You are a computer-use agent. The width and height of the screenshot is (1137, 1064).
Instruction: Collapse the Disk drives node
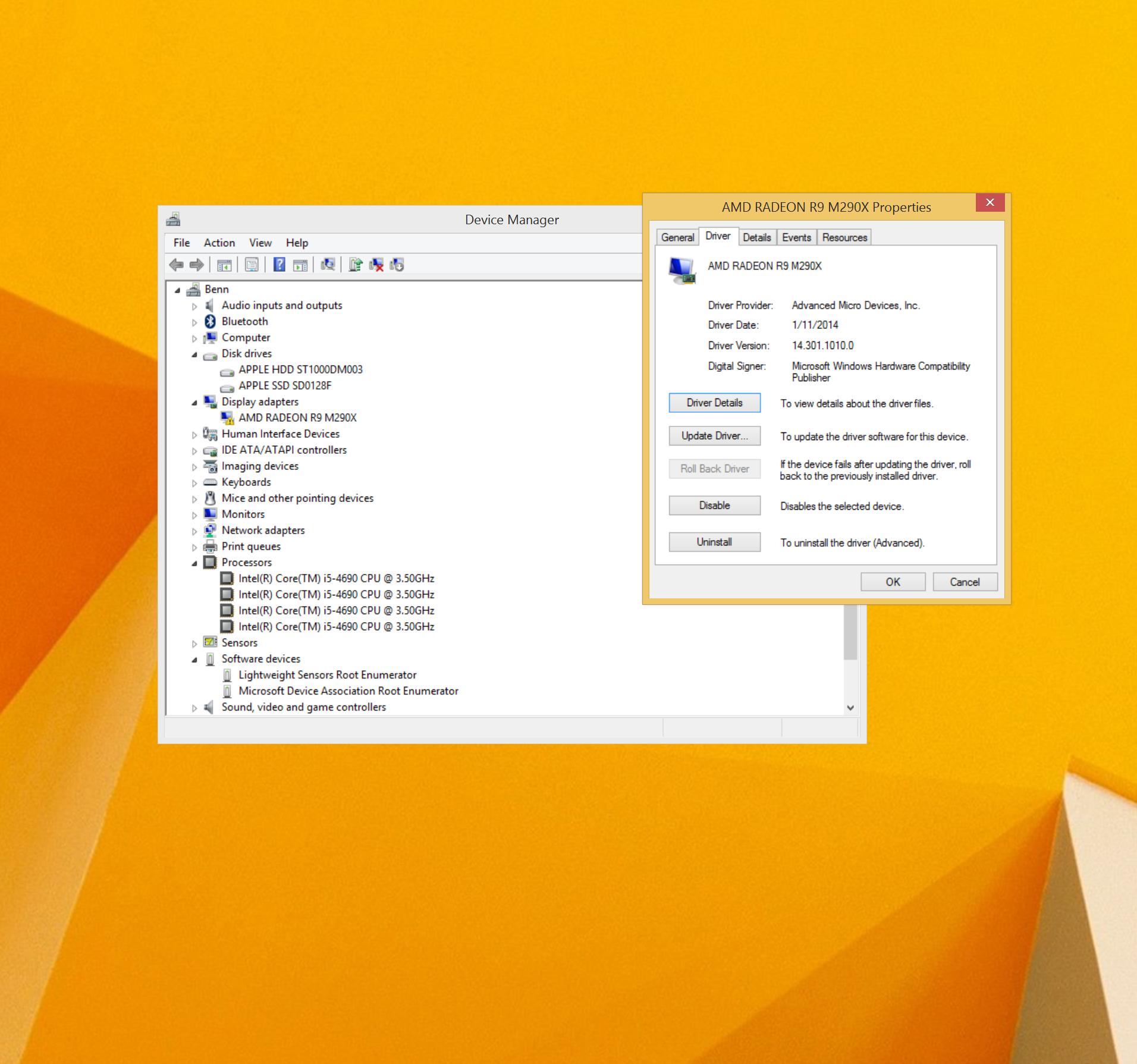pos(194,354)
